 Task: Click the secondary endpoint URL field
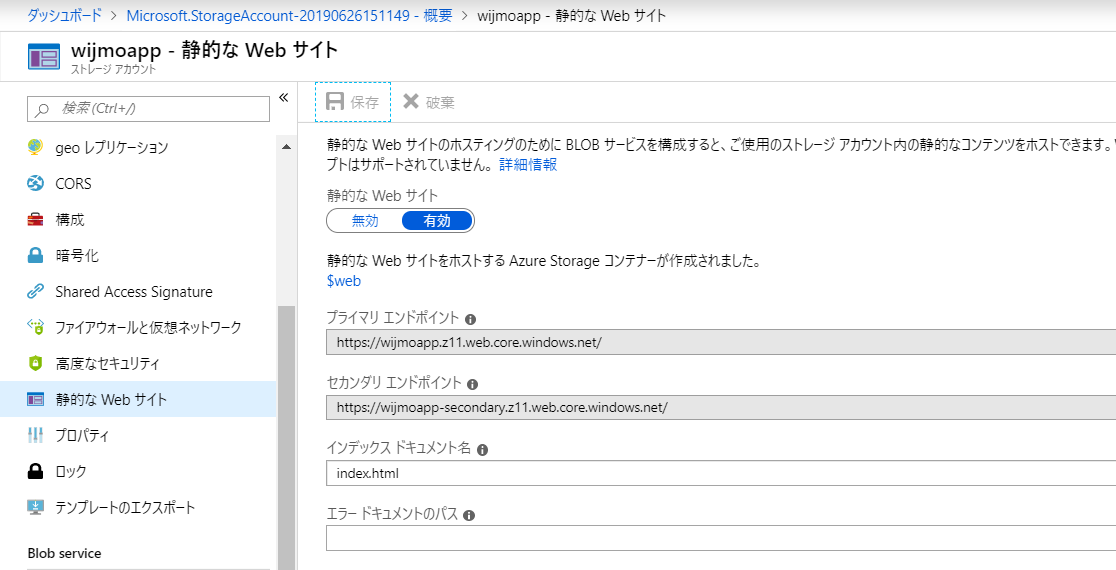[721, 408]
